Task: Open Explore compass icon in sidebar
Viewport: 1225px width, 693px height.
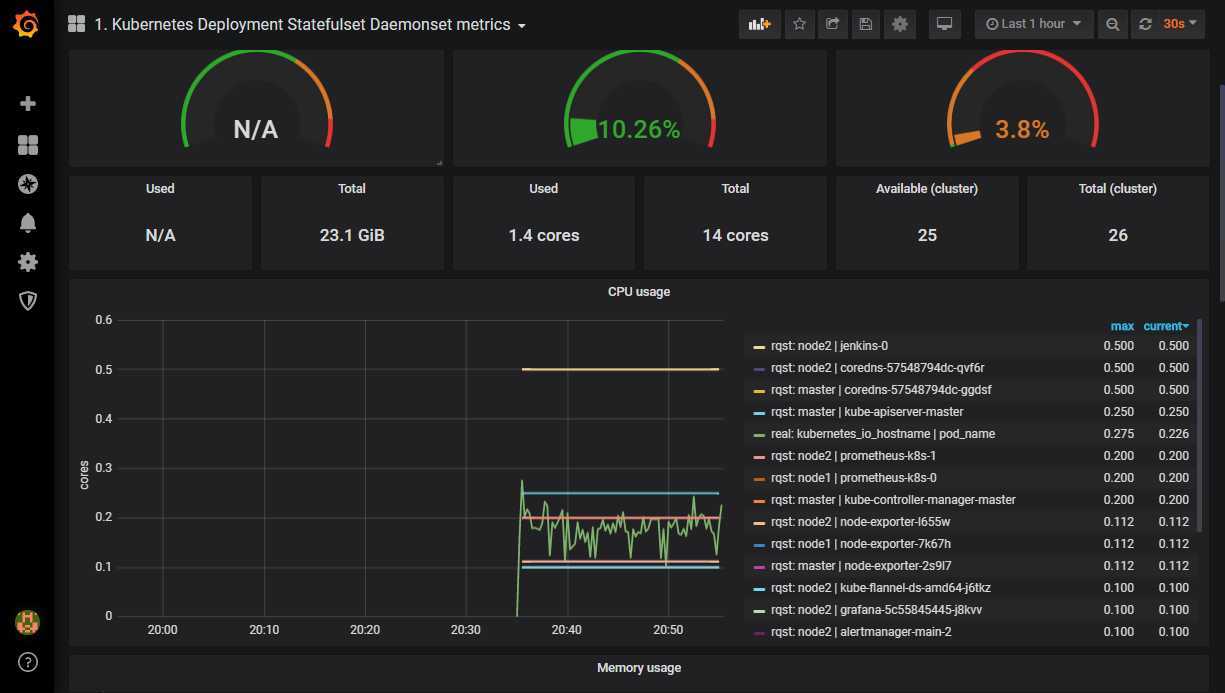Action: tap(28, 184)
